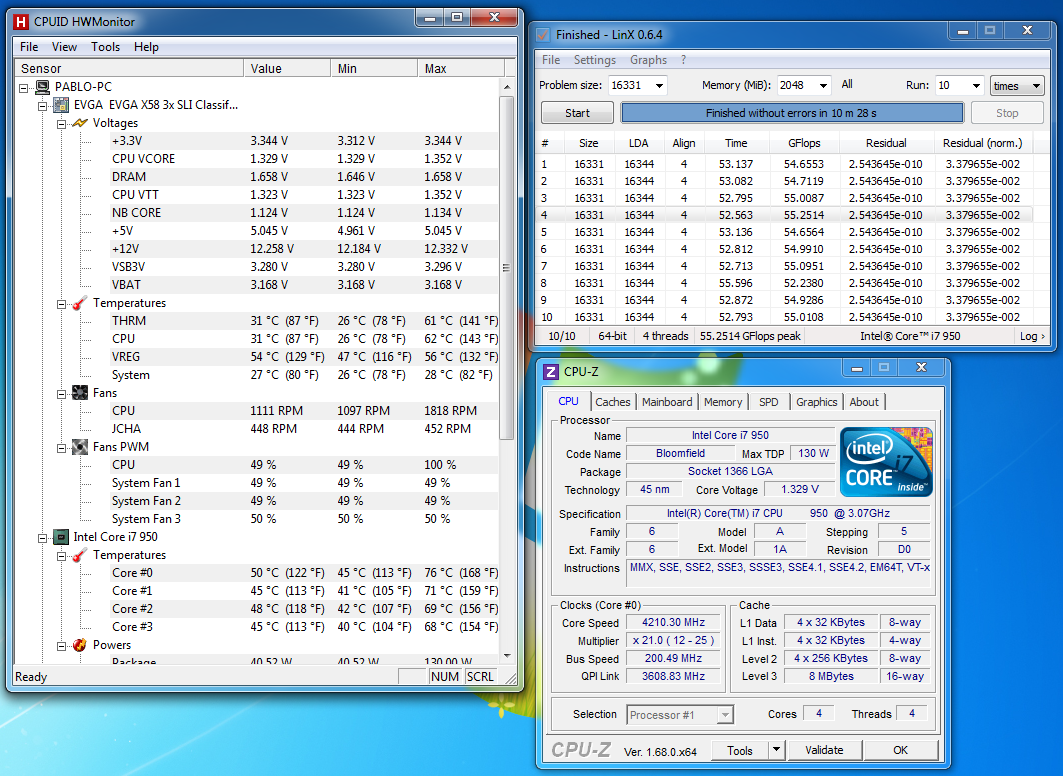
Task: Click All memory link in LinX
Action: coord(847,84)
